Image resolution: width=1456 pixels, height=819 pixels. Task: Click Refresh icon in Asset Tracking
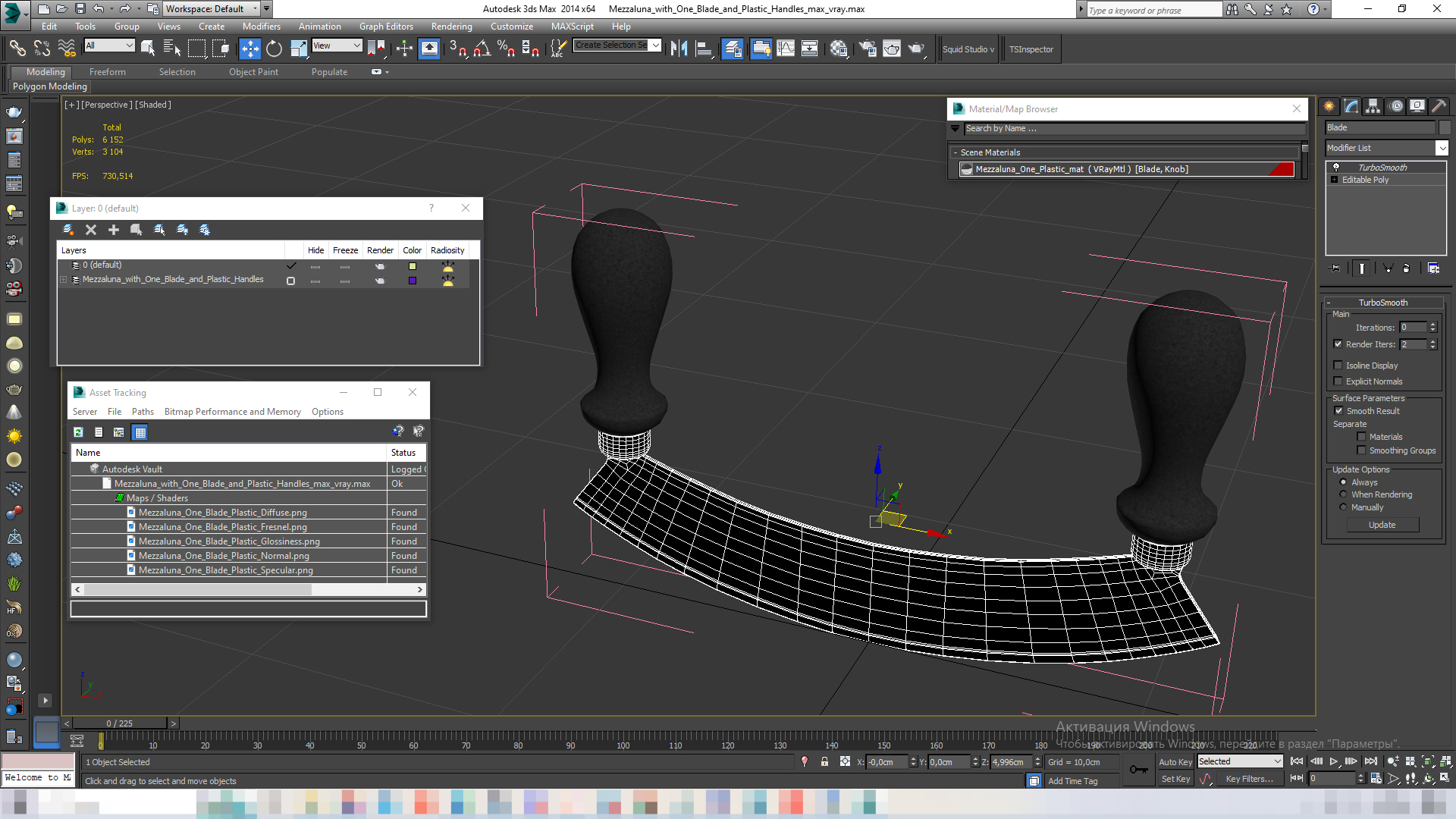point(78,432)
